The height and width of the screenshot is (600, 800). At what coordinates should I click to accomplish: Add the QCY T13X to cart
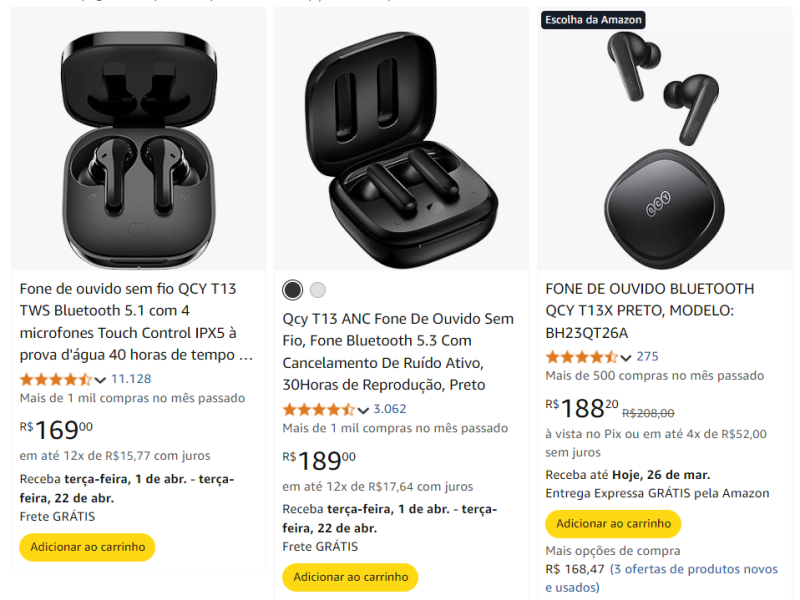click(613, 524)
